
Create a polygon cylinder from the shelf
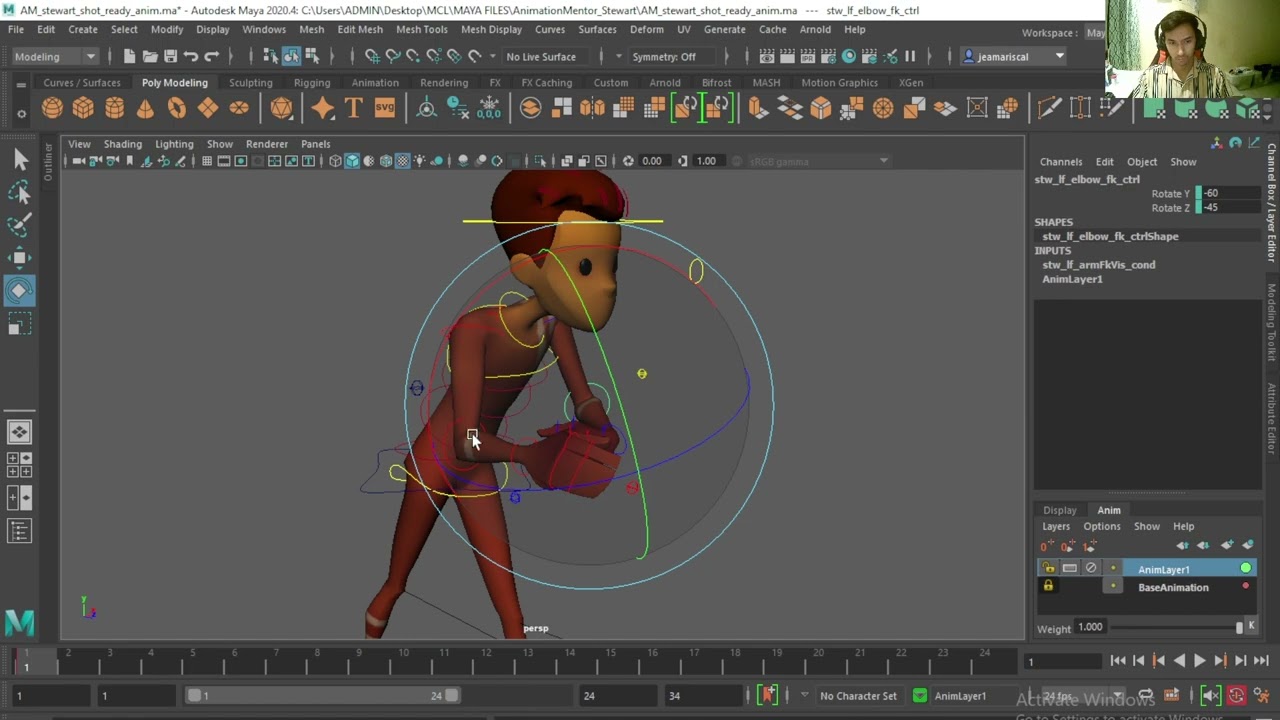point(115,108)
